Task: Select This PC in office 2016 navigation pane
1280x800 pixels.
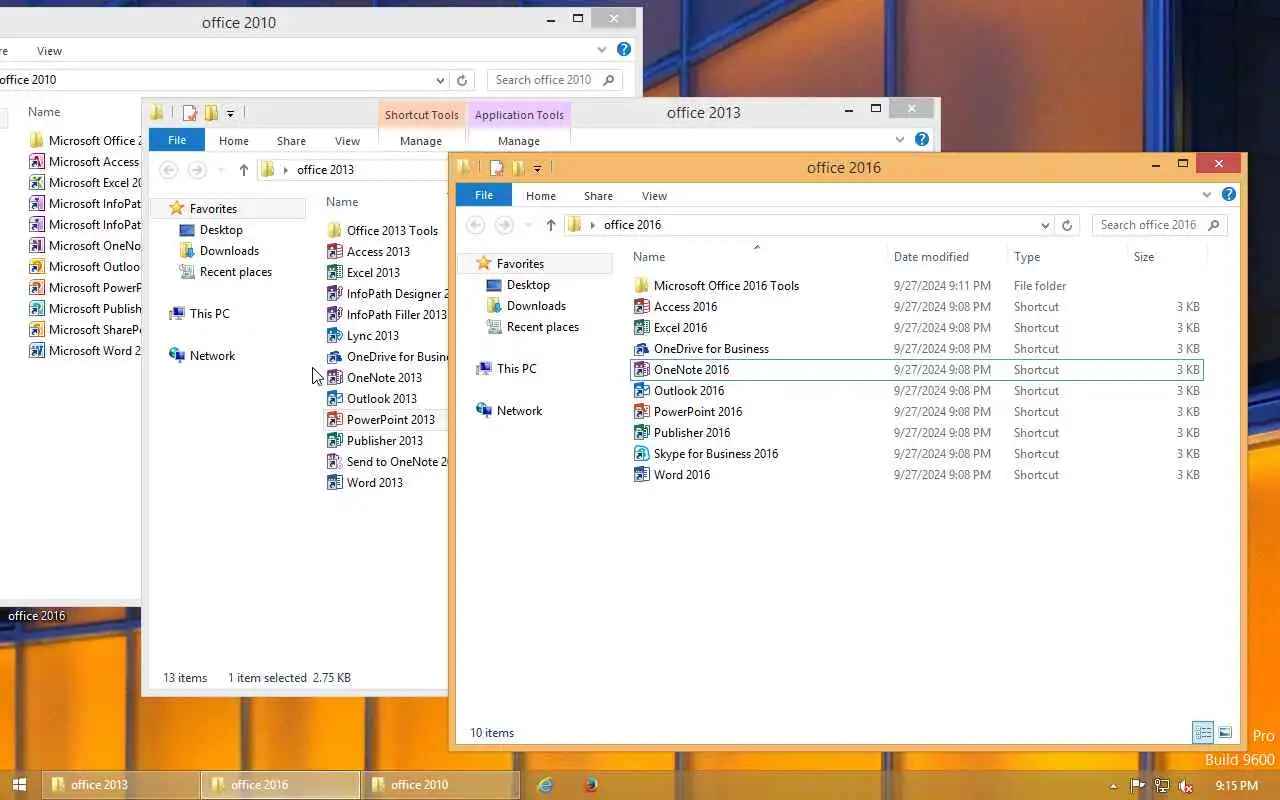Action: click(516, 369)
